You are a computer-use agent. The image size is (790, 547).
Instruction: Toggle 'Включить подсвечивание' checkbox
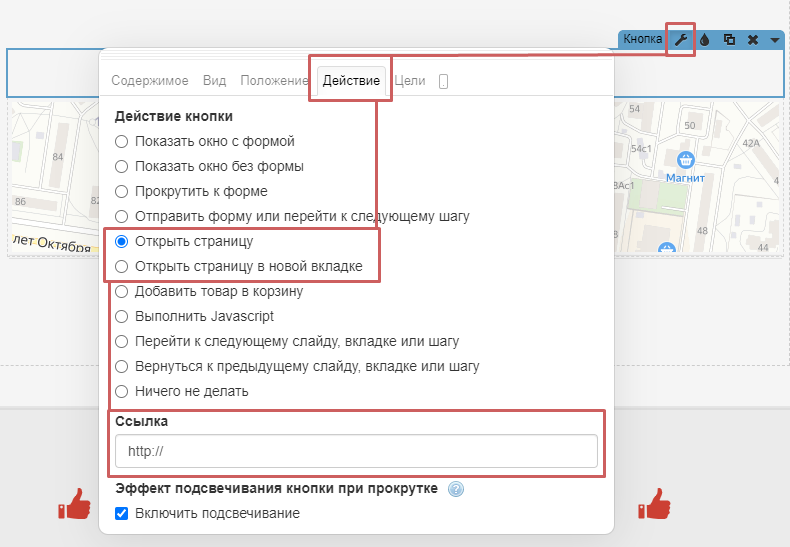click(122, 513)
